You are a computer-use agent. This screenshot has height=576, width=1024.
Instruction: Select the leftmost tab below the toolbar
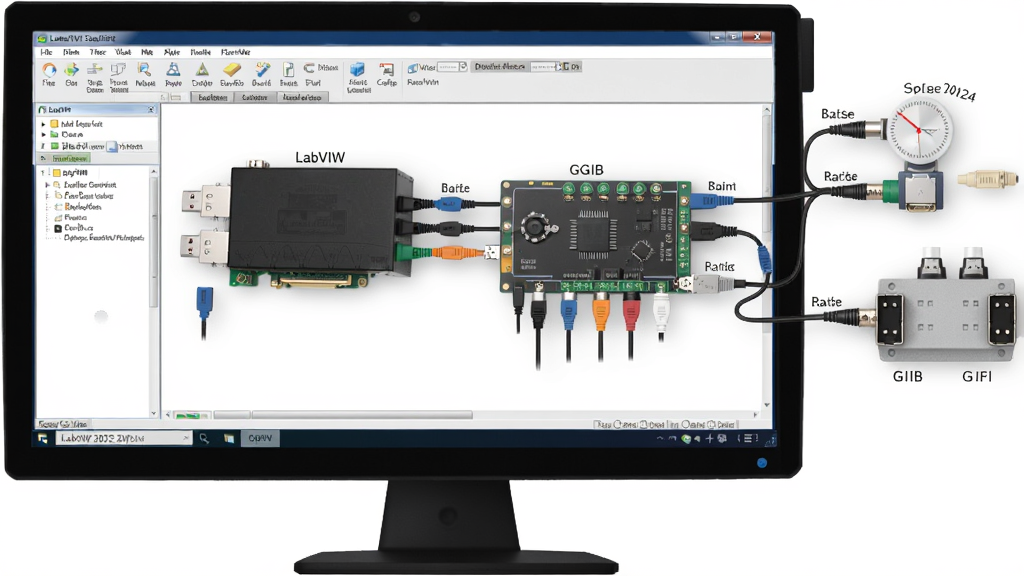click(x=213, y=97)
